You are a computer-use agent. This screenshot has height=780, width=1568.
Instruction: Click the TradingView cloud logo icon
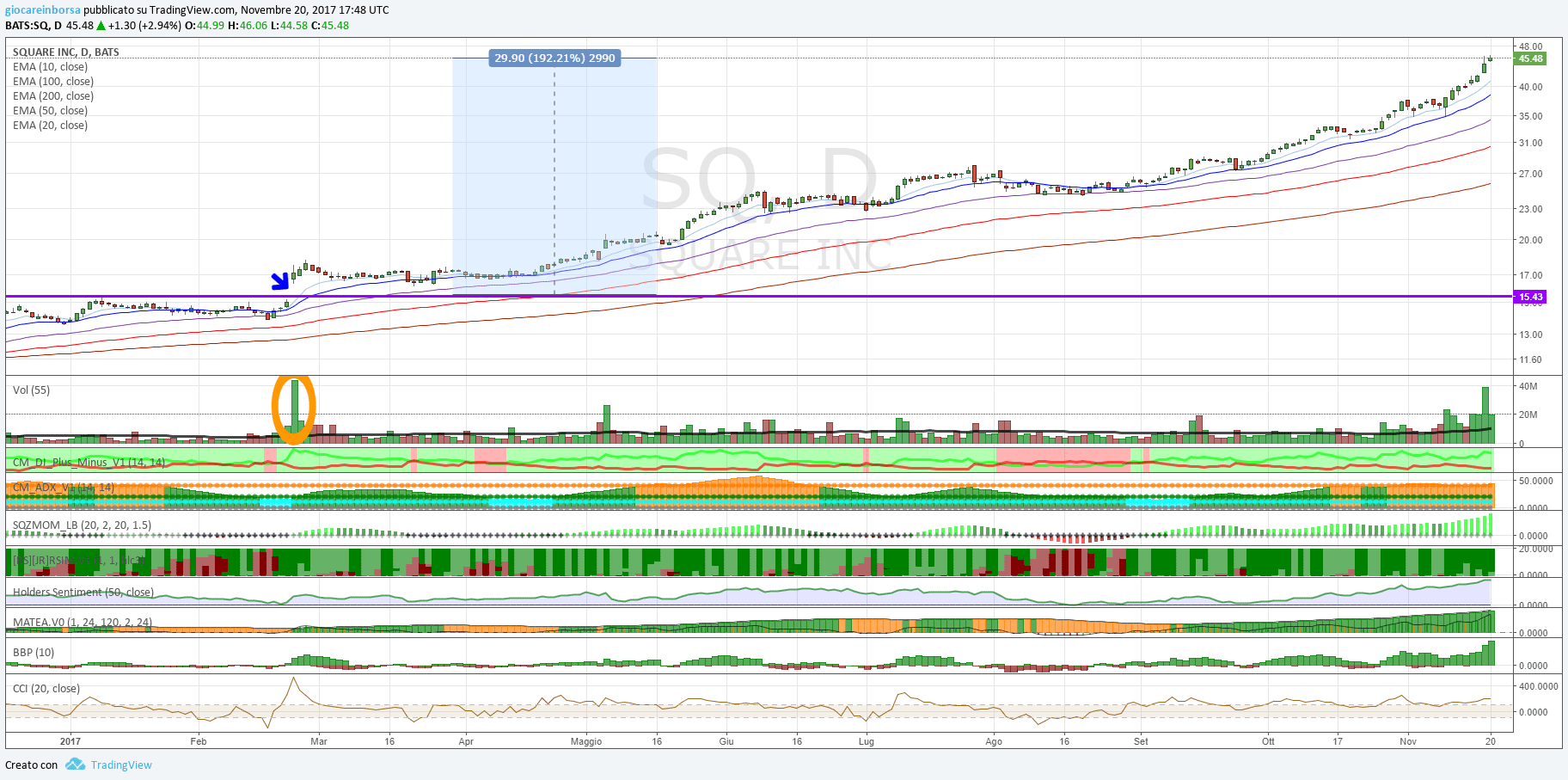click(76, 764)
